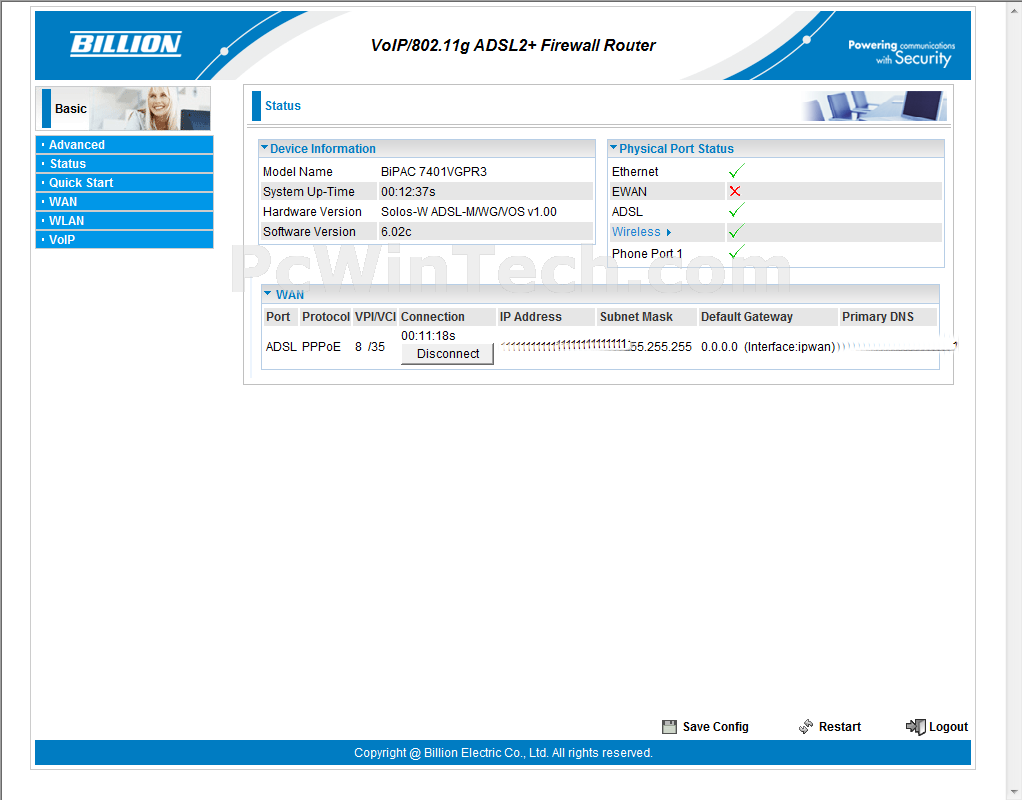Click the model name BiPAC 7401VGPR3
This screenshot has height=800, width=1022.
[x=434, y=171]
